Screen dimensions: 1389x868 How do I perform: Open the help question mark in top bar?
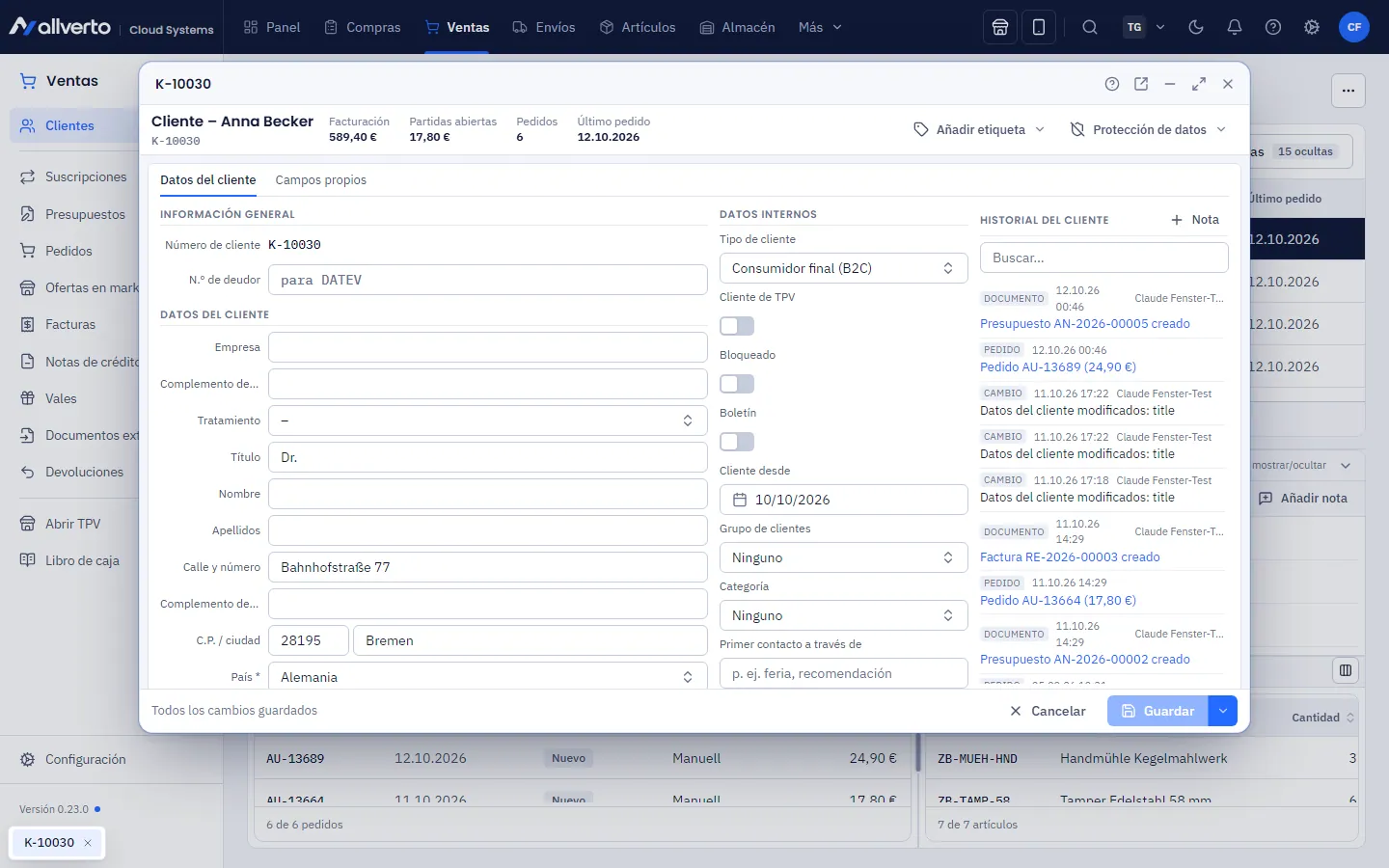tap(1273, 27)
